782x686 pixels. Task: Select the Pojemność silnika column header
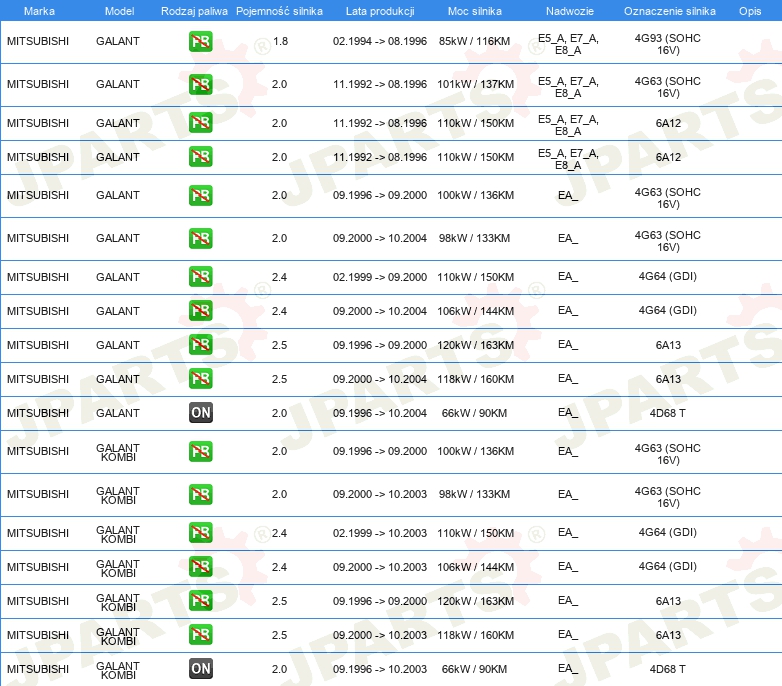(x=279, y=10)
